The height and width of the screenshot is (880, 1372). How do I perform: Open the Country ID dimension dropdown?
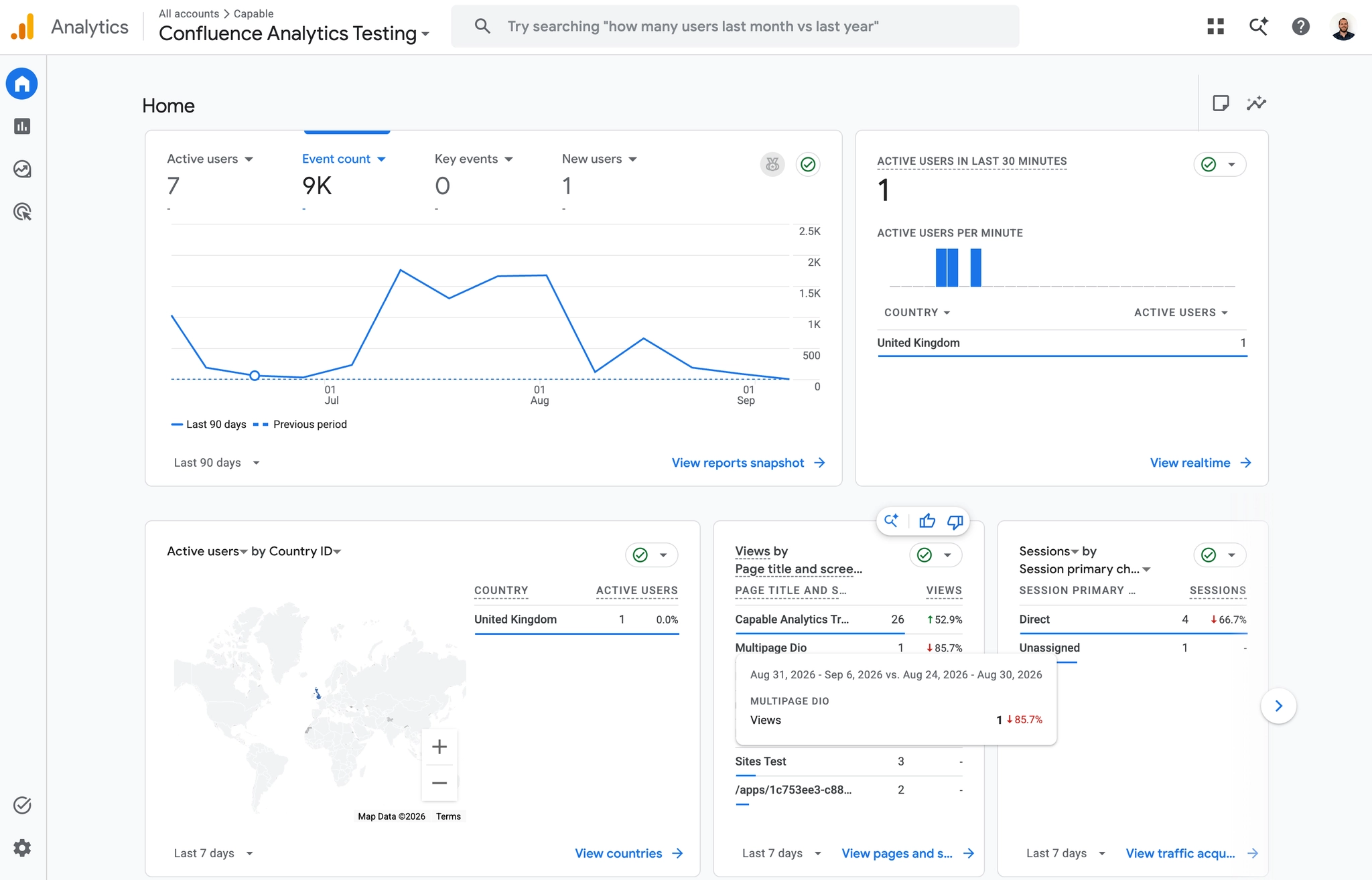click(305, 551)
